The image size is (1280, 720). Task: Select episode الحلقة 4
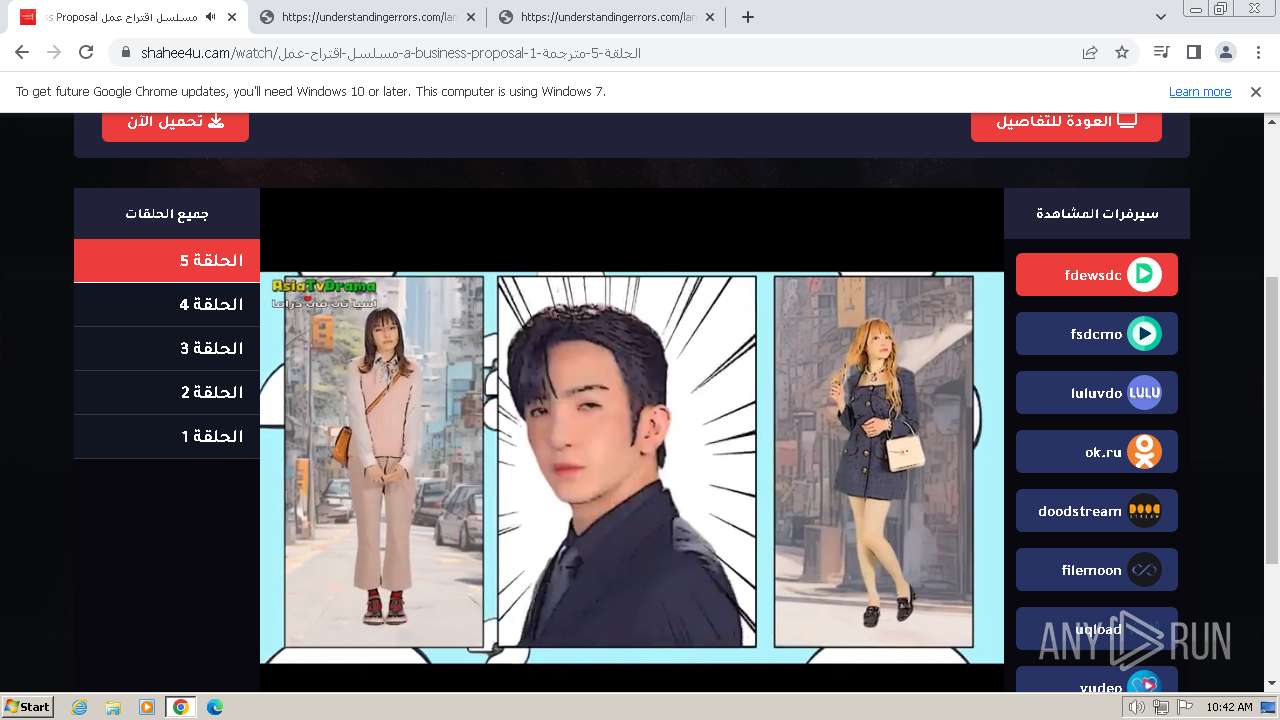pyautogui.click(x=167, y=304)
